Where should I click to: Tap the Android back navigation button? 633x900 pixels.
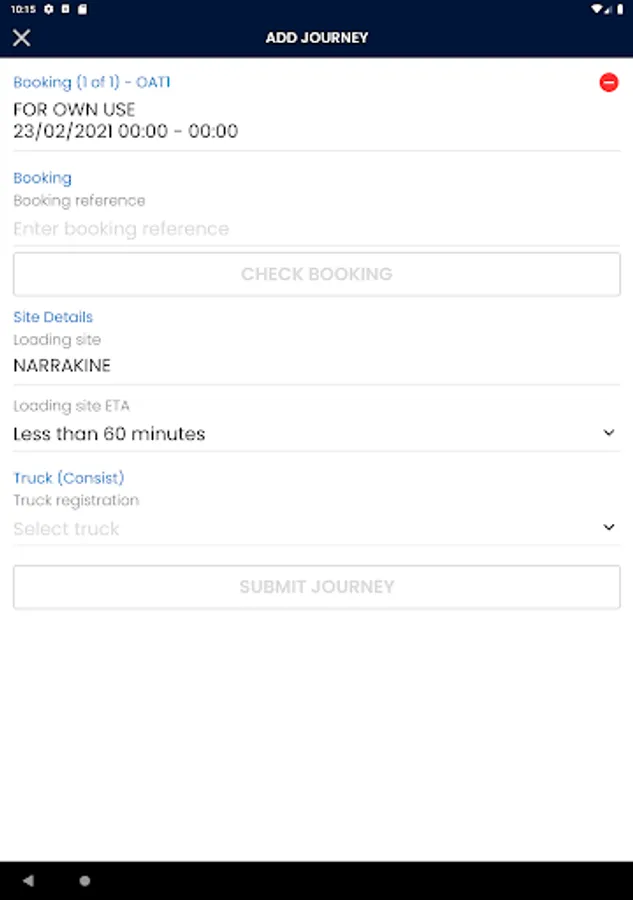[x=28, y=881]
